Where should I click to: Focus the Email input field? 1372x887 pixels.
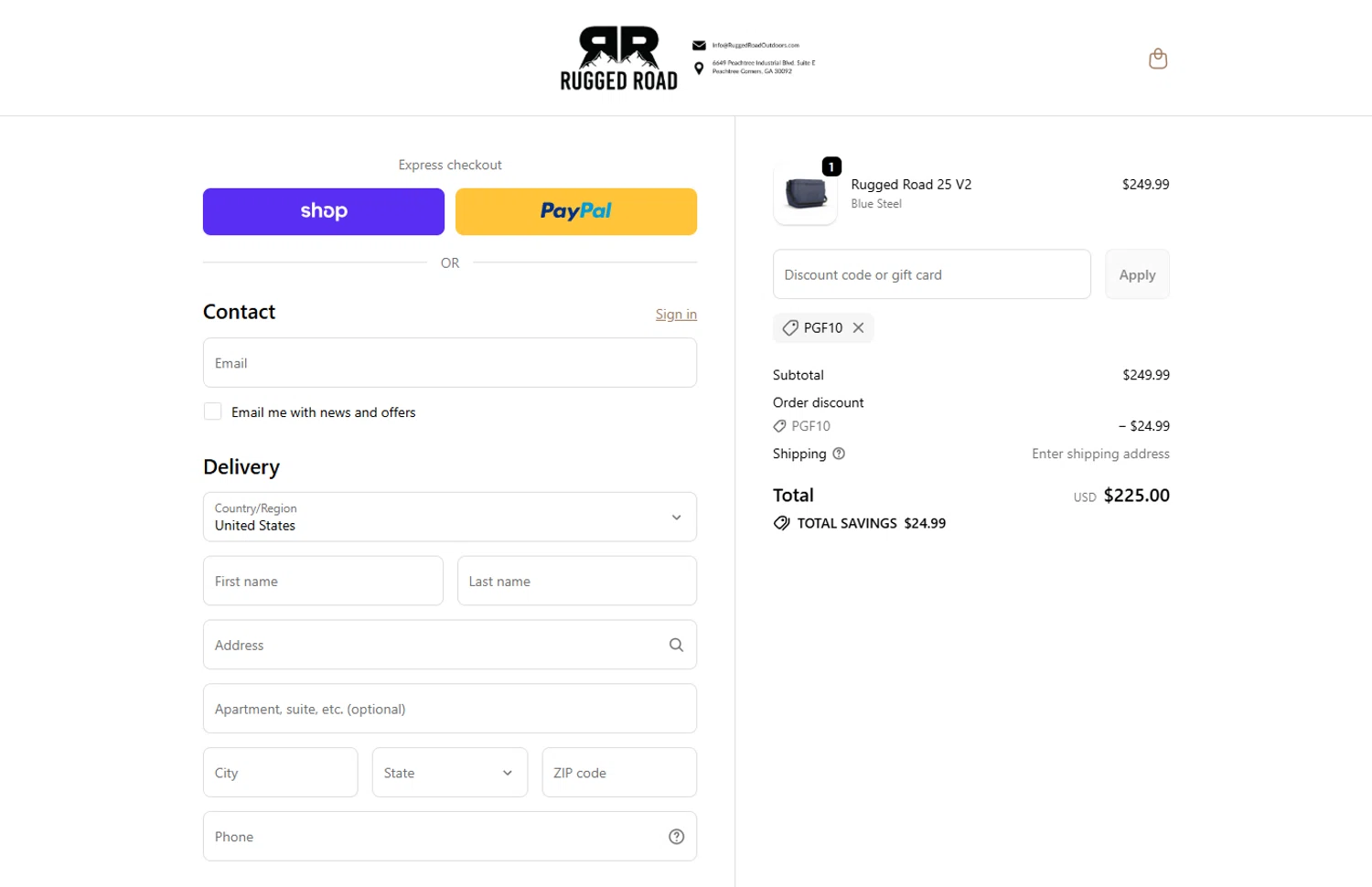[450, 363]
